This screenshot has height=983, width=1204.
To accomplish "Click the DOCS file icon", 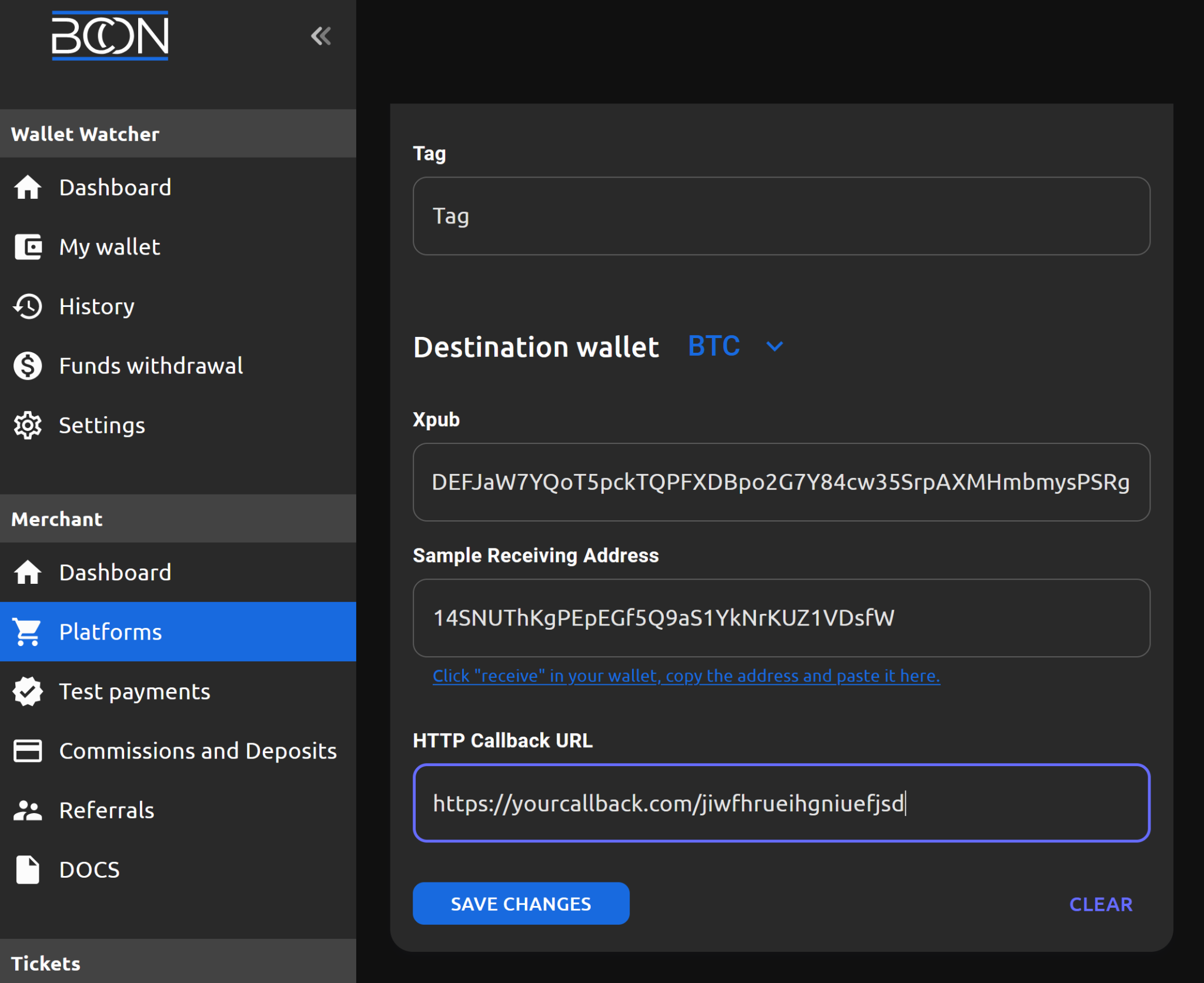I will tap(28, 870).
